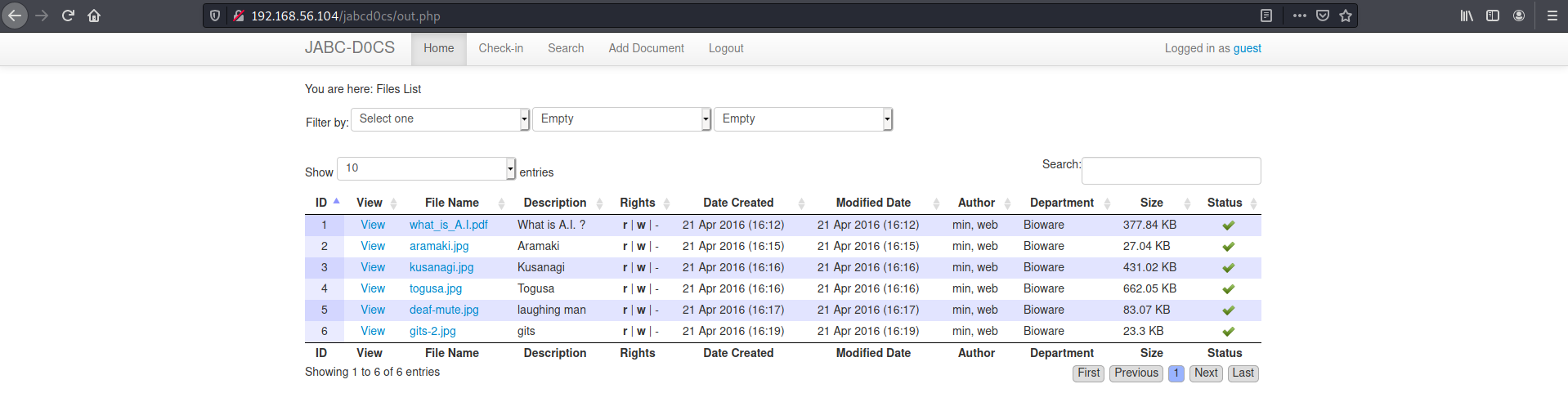Open the second 'Empty' filter dropdown

[803, 119]
